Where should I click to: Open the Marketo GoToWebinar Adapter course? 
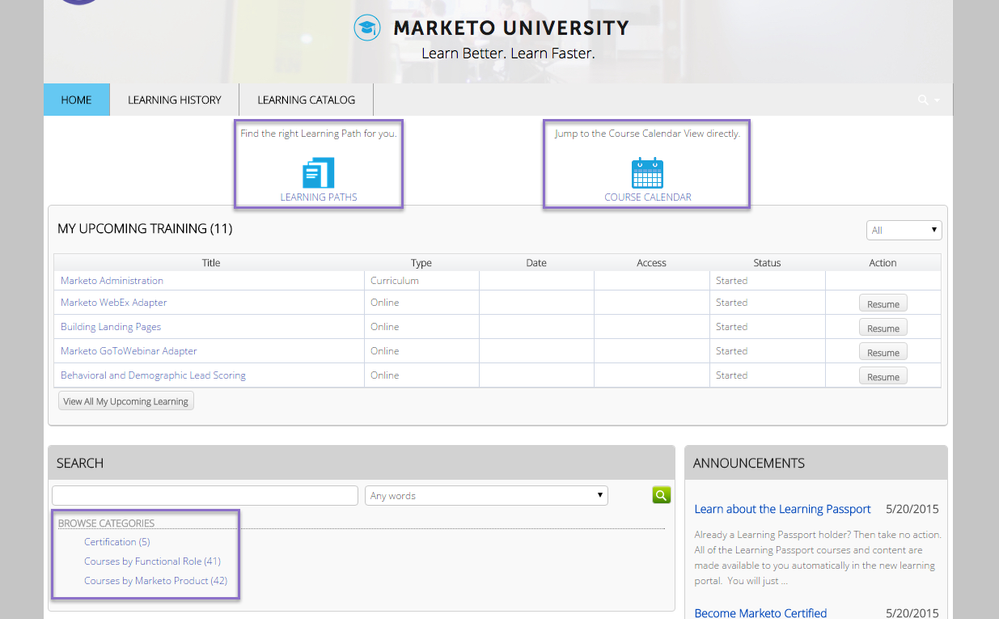pyautogui.click(x=128, y=351)
